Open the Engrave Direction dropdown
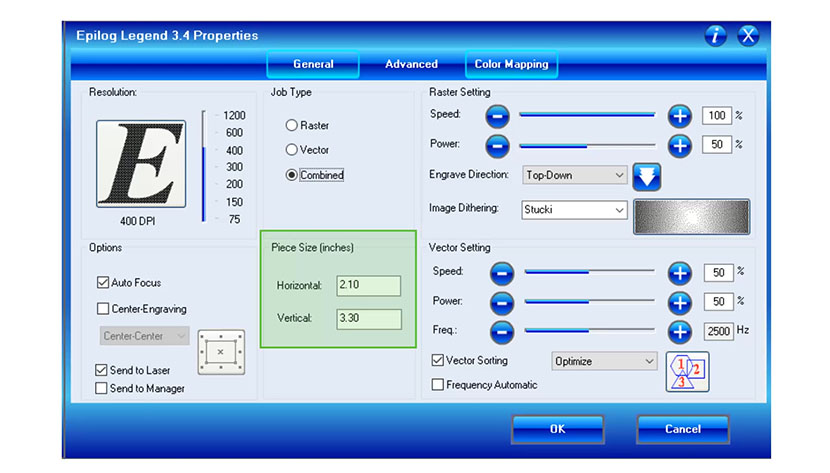This screenshot has height=473, width=830. point(575,175)
